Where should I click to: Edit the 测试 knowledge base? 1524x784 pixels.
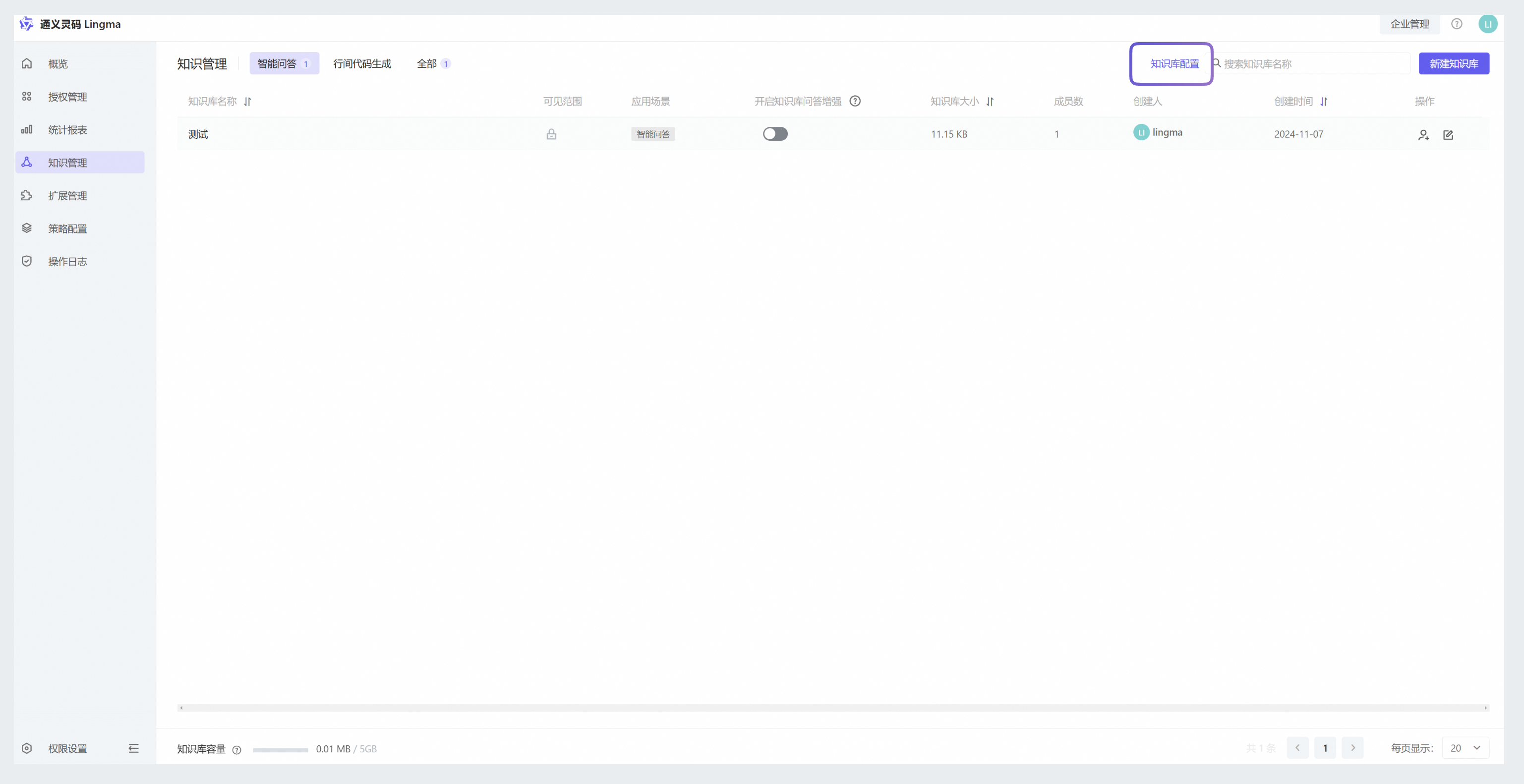click(x=1448, y=135)
